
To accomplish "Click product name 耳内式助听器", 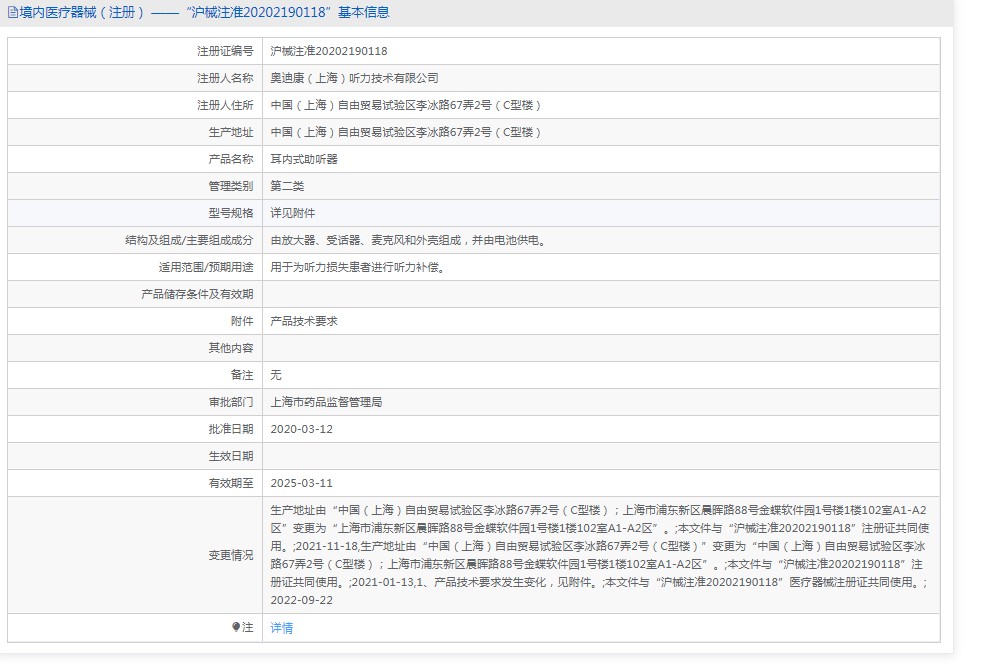I will click(x=304, y=159).
